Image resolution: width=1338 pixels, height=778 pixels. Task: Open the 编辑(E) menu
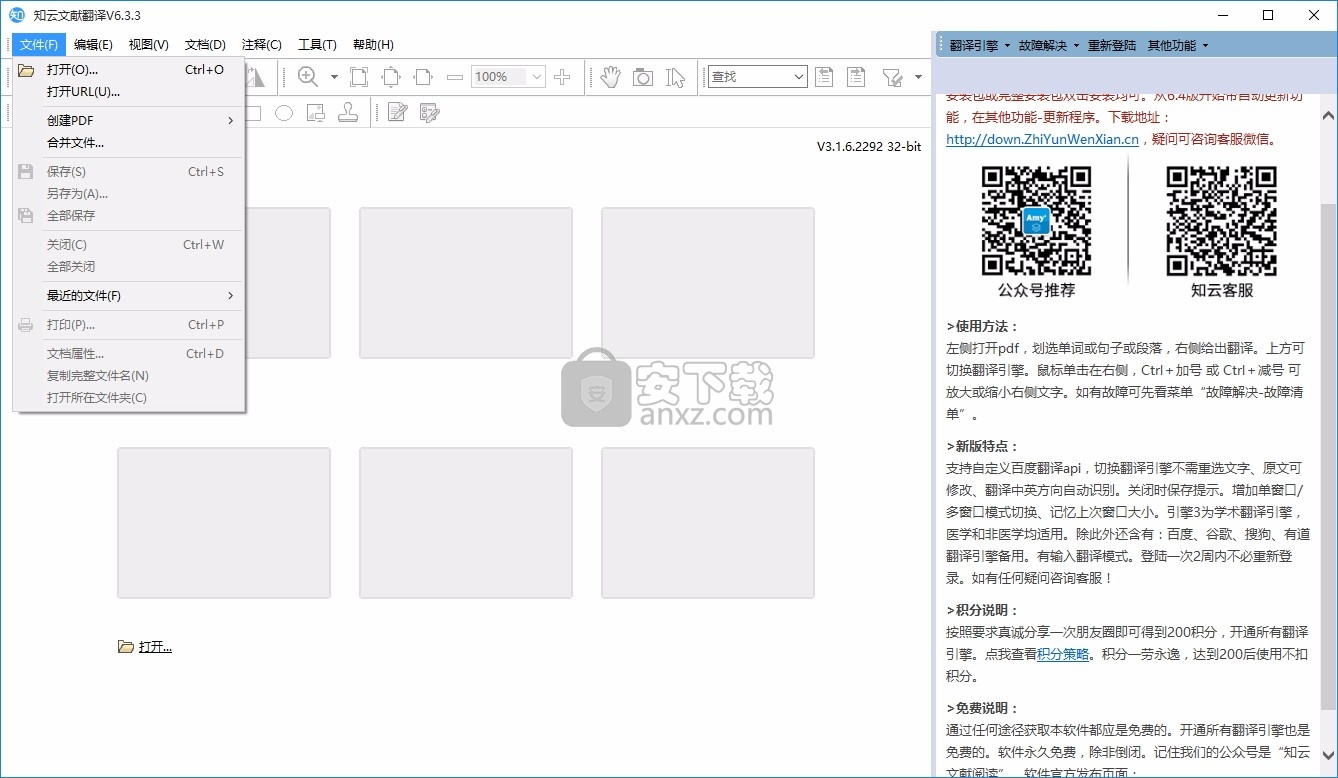point(93,44)
